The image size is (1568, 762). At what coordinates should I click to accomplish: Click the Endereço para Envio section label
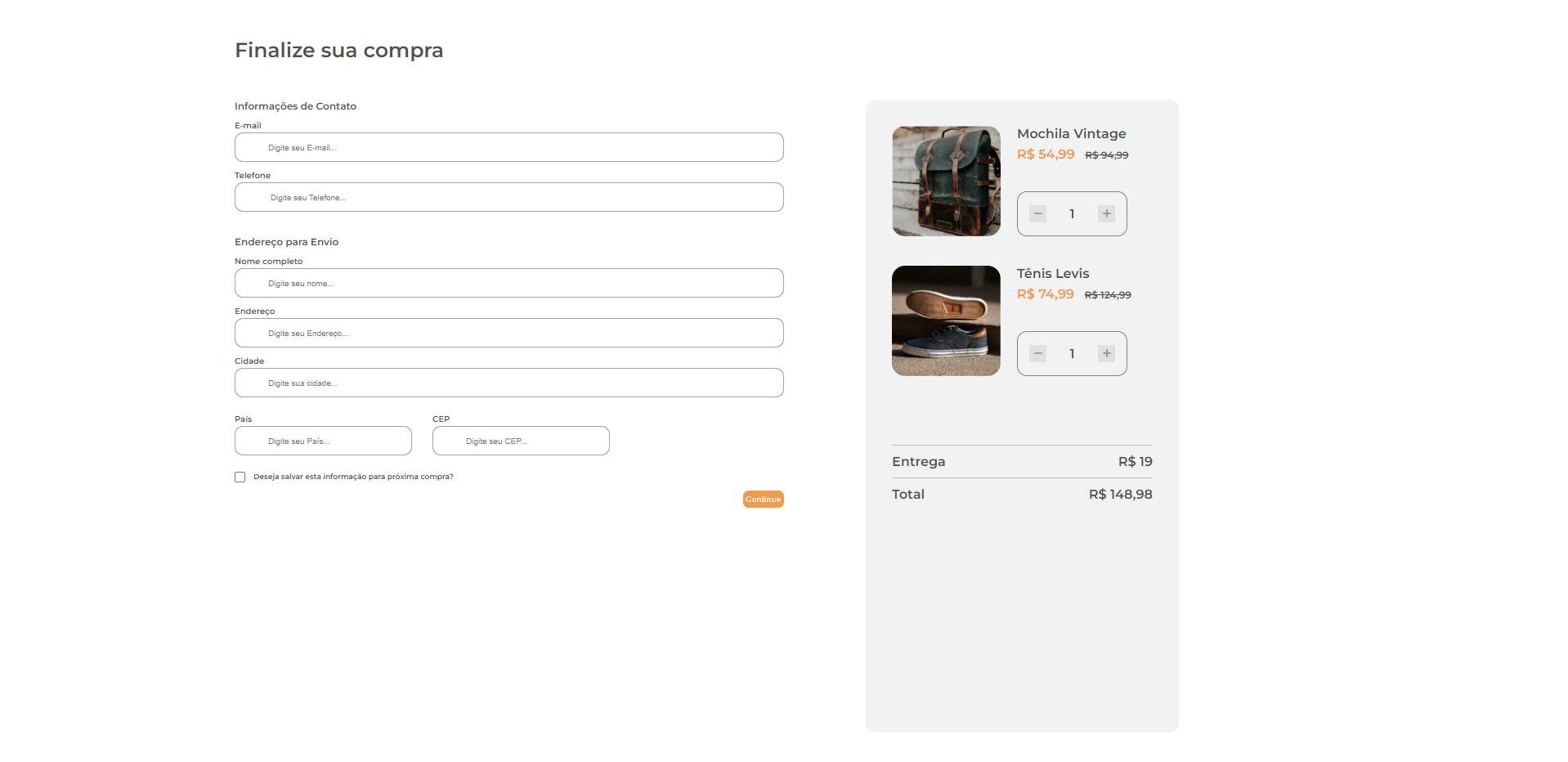286,242
